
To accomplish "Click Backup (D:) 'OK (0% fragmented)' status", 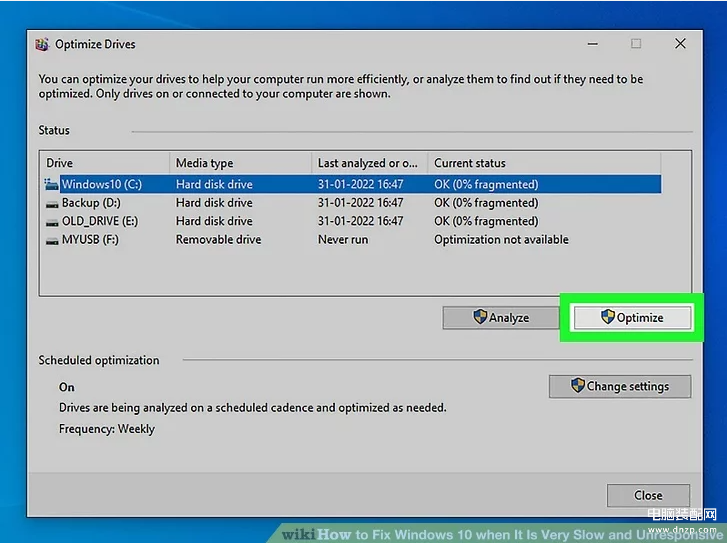I will coord(486,203).
